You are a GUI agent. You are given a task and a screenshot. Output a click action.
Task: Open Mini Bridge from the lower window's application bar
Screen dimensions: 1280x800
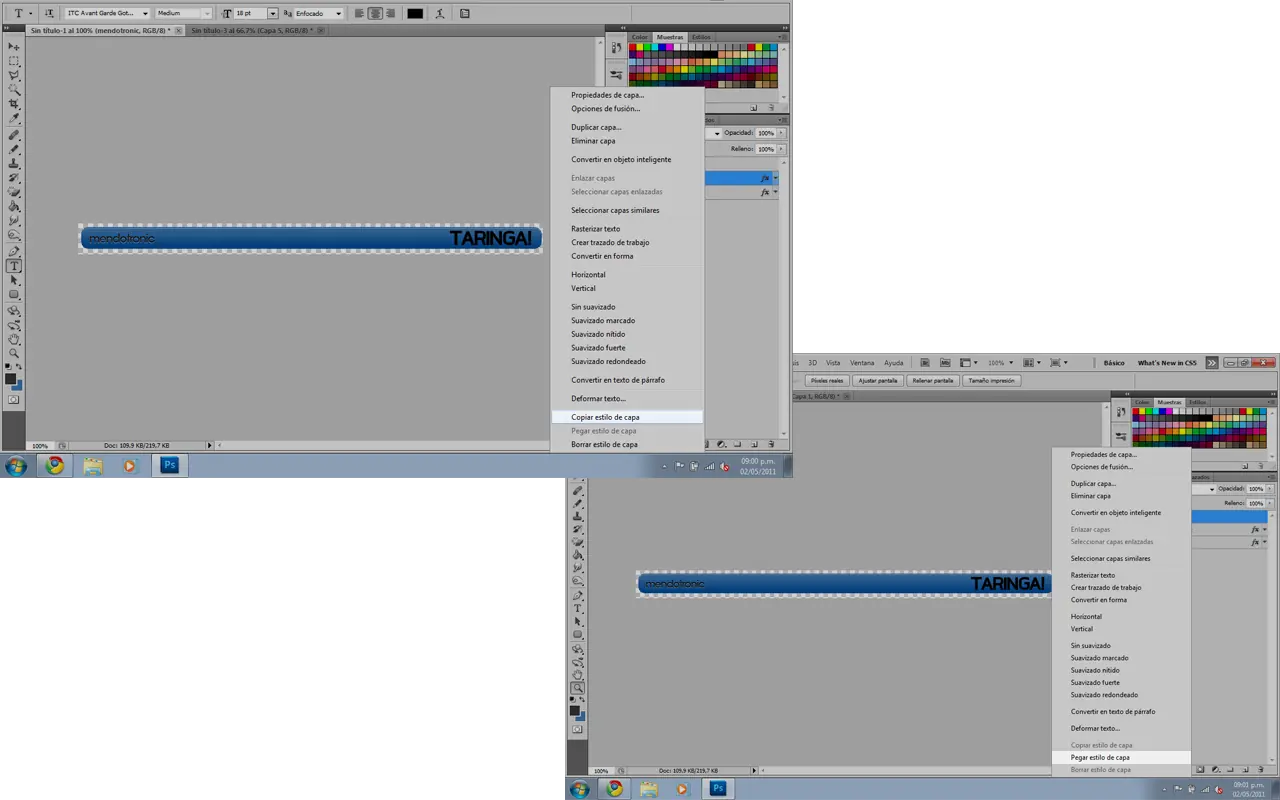point(944,363)
